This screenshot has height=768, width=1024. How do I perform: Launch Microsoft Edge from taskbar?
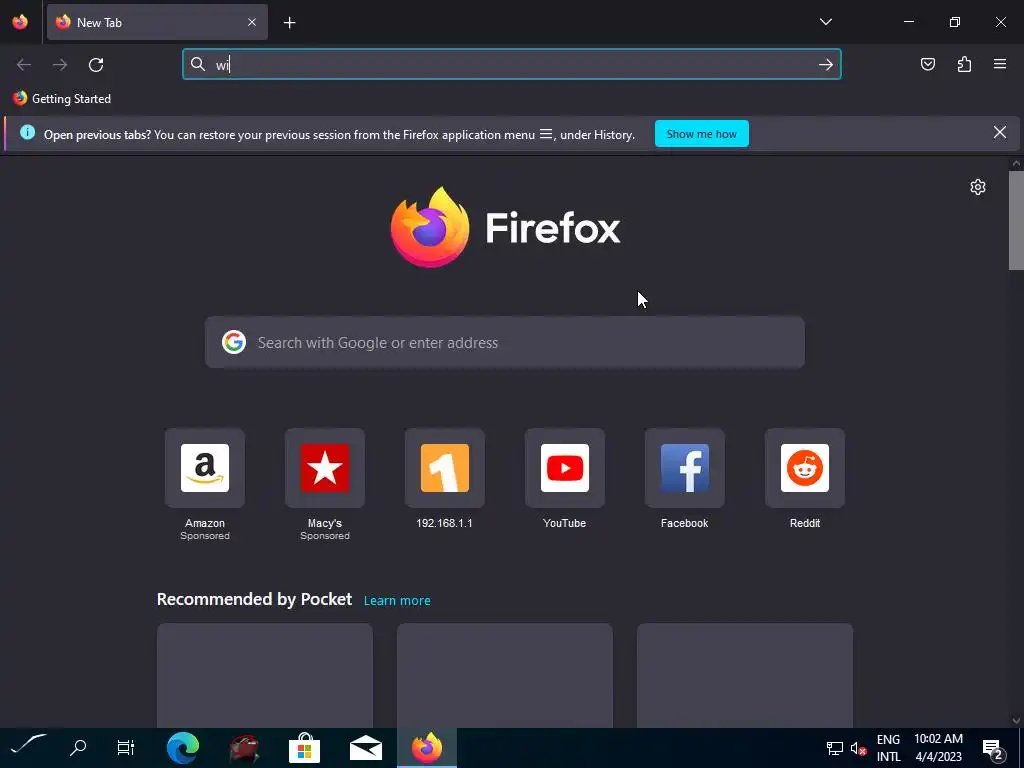pyautogui.click(x=183, y=748)
